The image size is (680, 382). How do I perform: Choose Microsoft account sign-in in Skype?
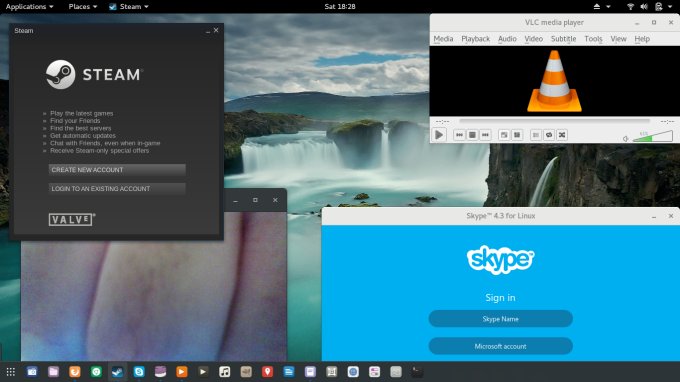tap(500, 346)
